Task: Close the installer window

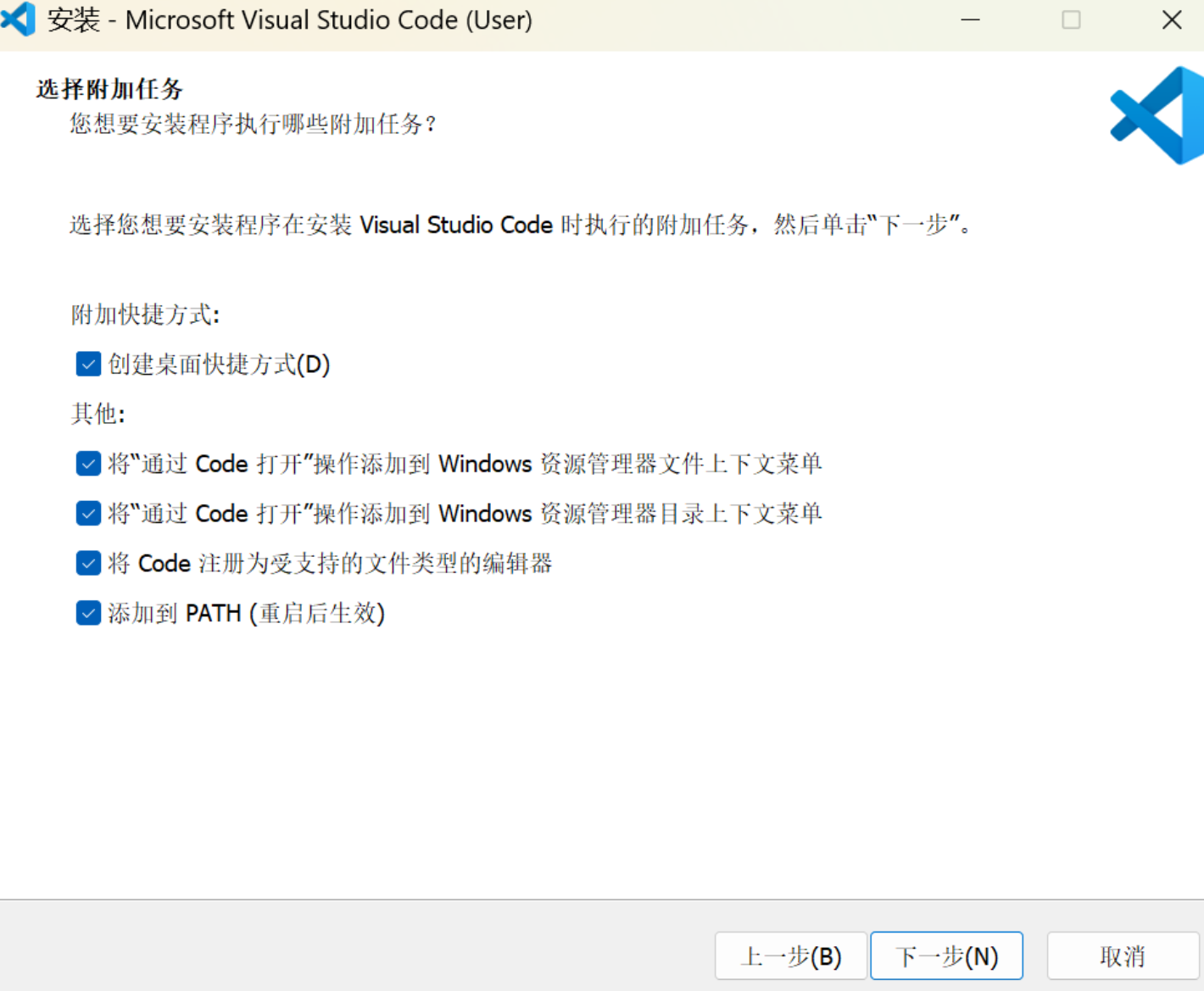Action: (1172, 19)
